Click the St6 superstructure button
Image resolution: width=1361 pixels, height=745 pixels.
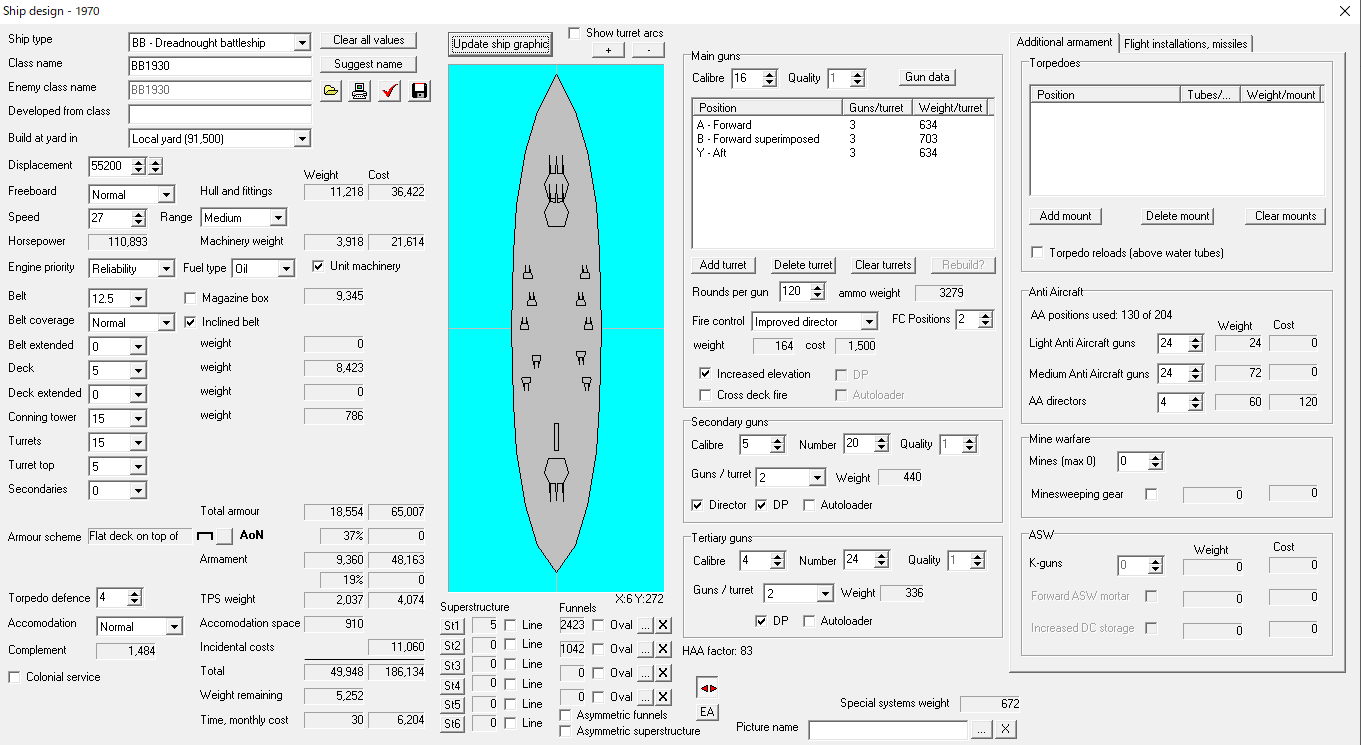point(453,724)
